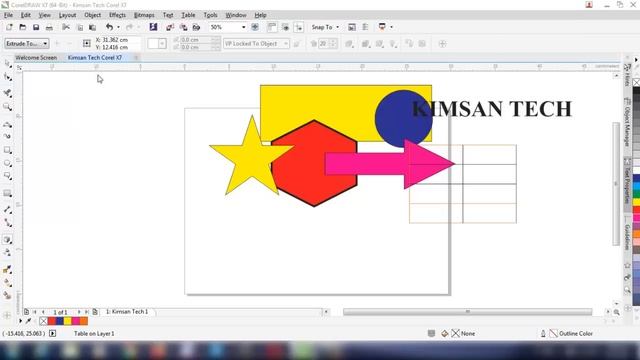Viewport: 640px width, 360px height.
Task: Open the Effects menu
Action: click(x=117, y=15)
